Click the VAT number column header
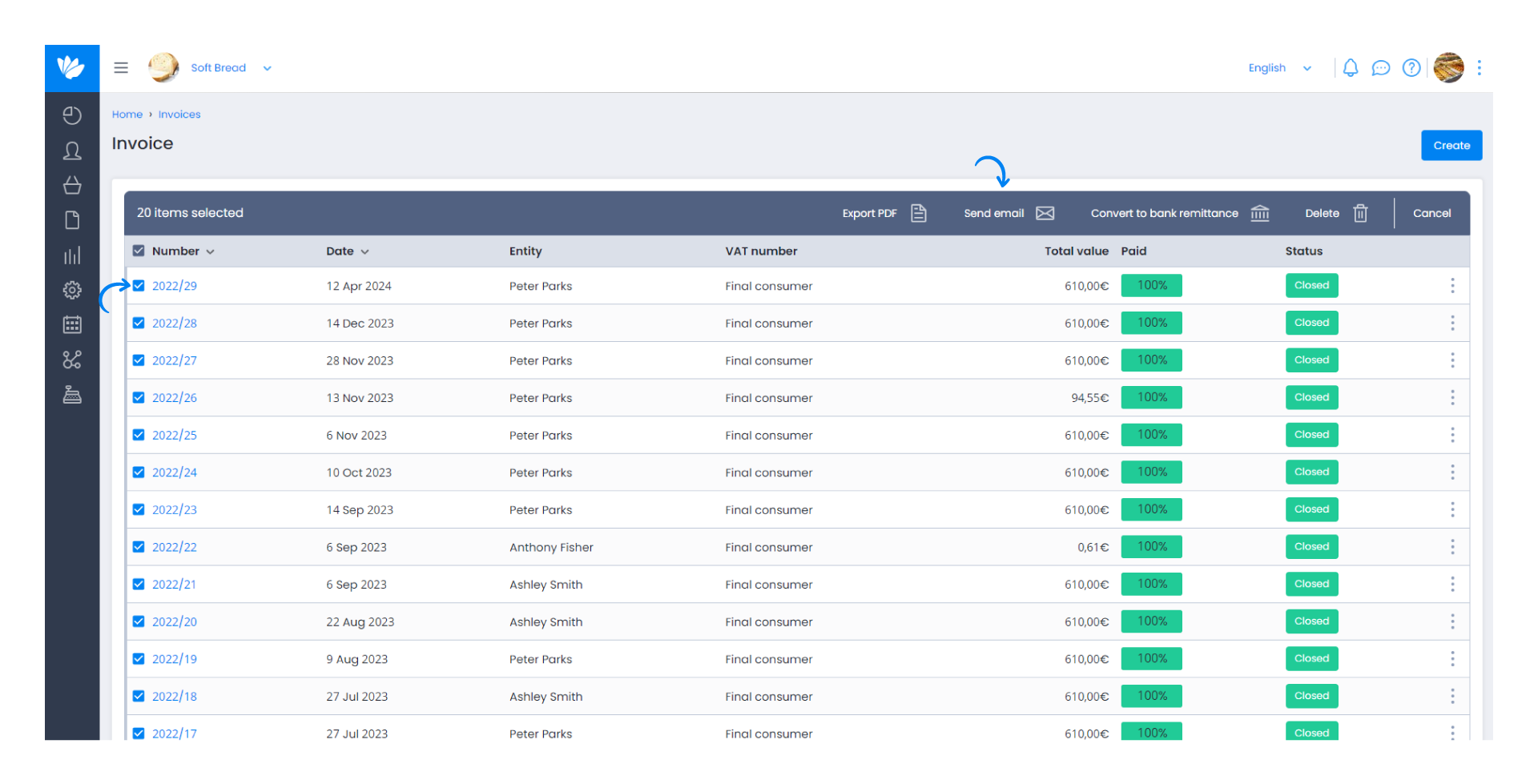This screenshot has height=784, width=1538. tap(761, 251)
